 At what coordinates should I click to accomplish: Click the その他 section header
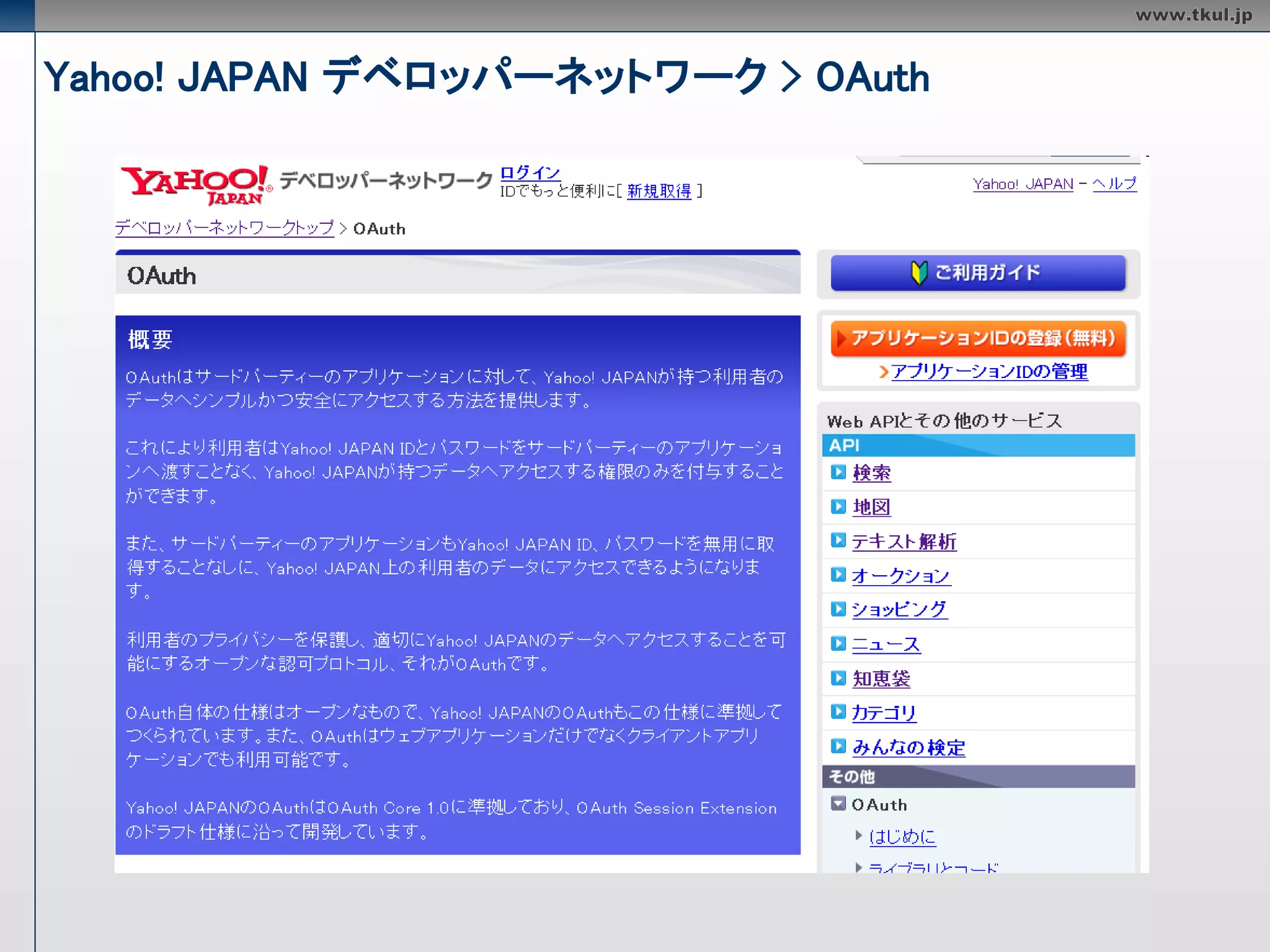978,777
